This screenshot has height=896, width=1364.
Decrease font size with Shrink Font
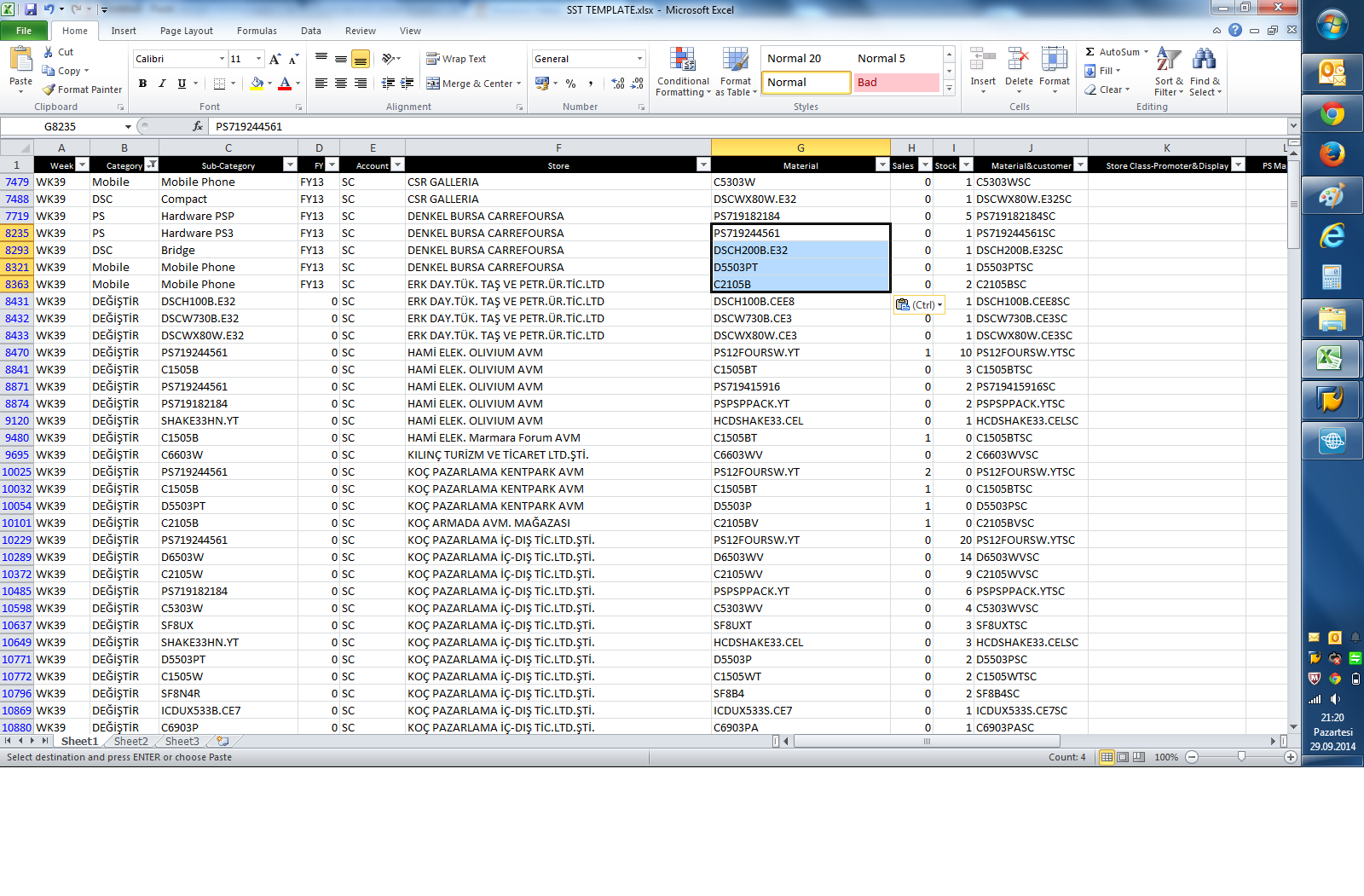293,59
